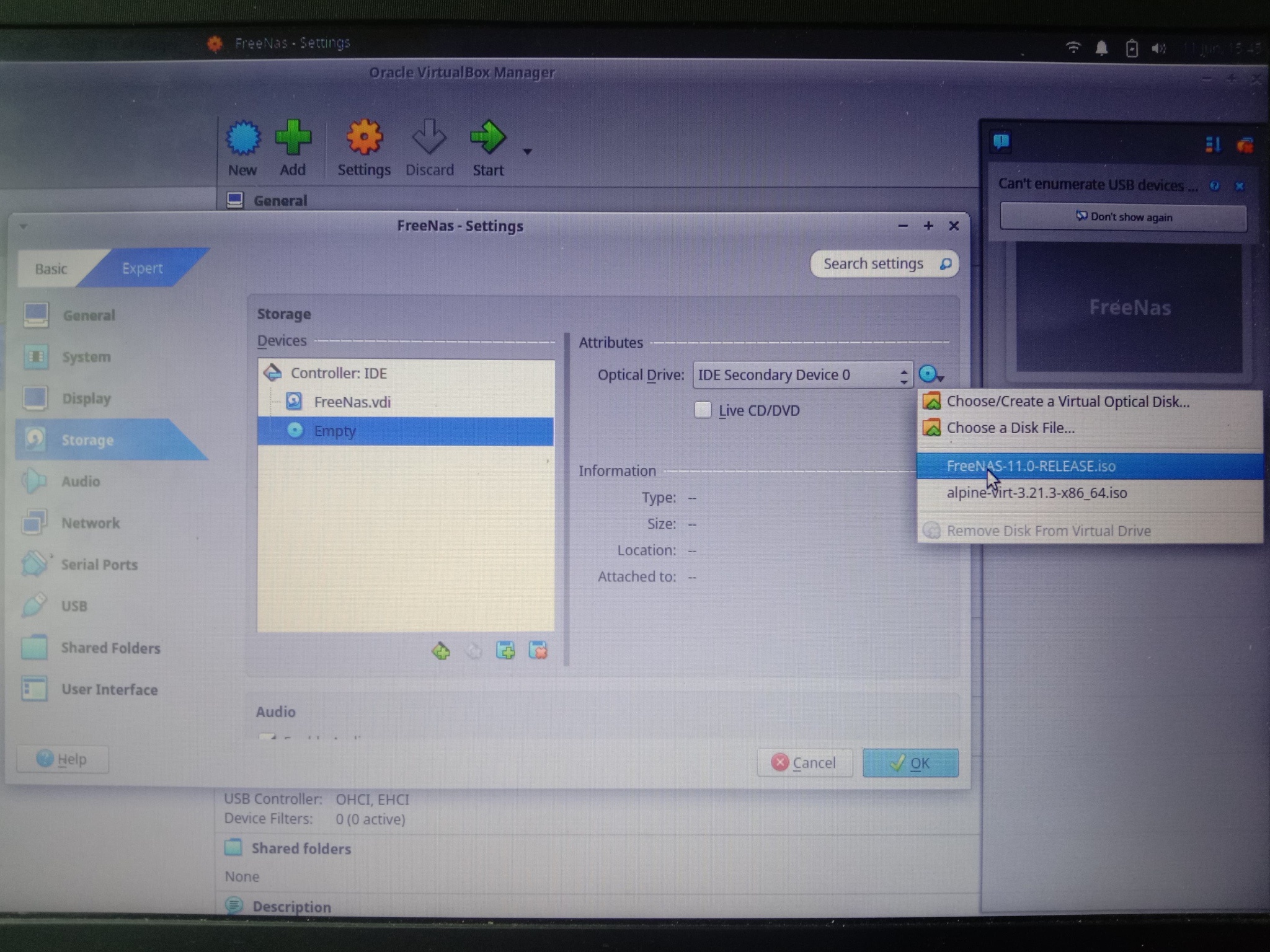Select the Empty optical drive entry
This screenshot has width=1270, height=952.
[406, 431]
